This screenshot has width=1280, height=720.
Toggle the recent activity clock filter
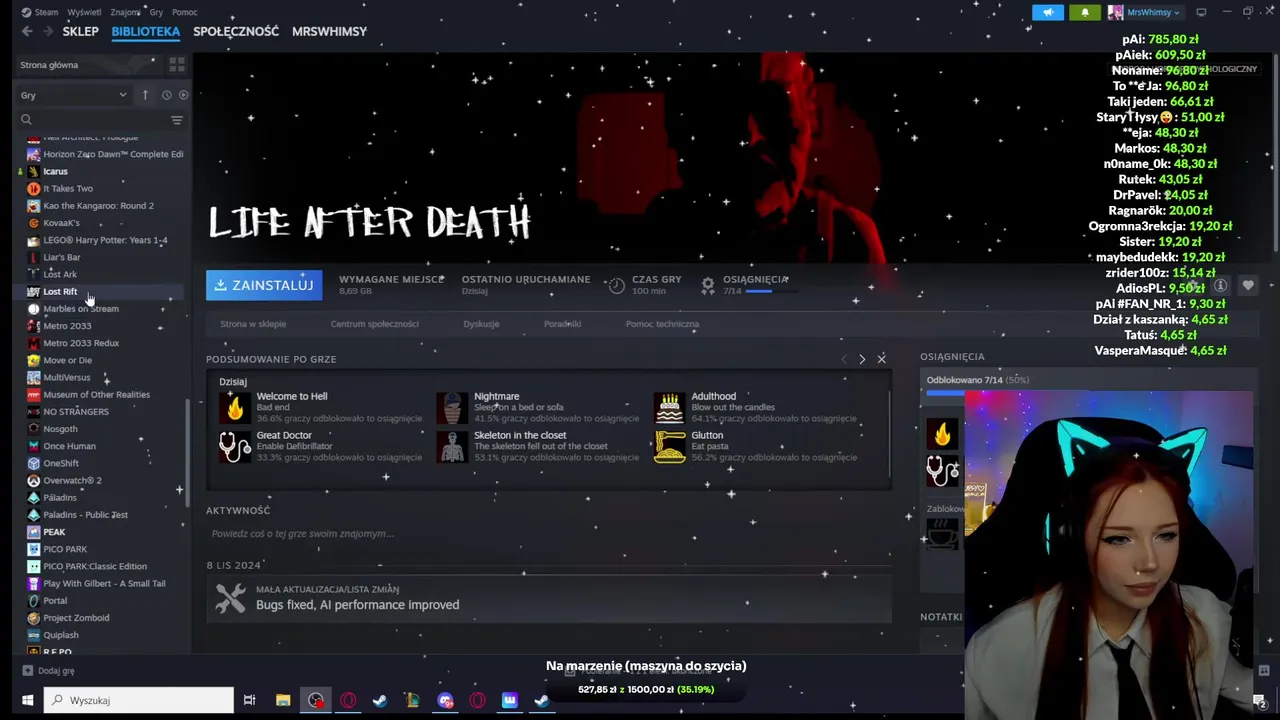(x=166, y=95)
